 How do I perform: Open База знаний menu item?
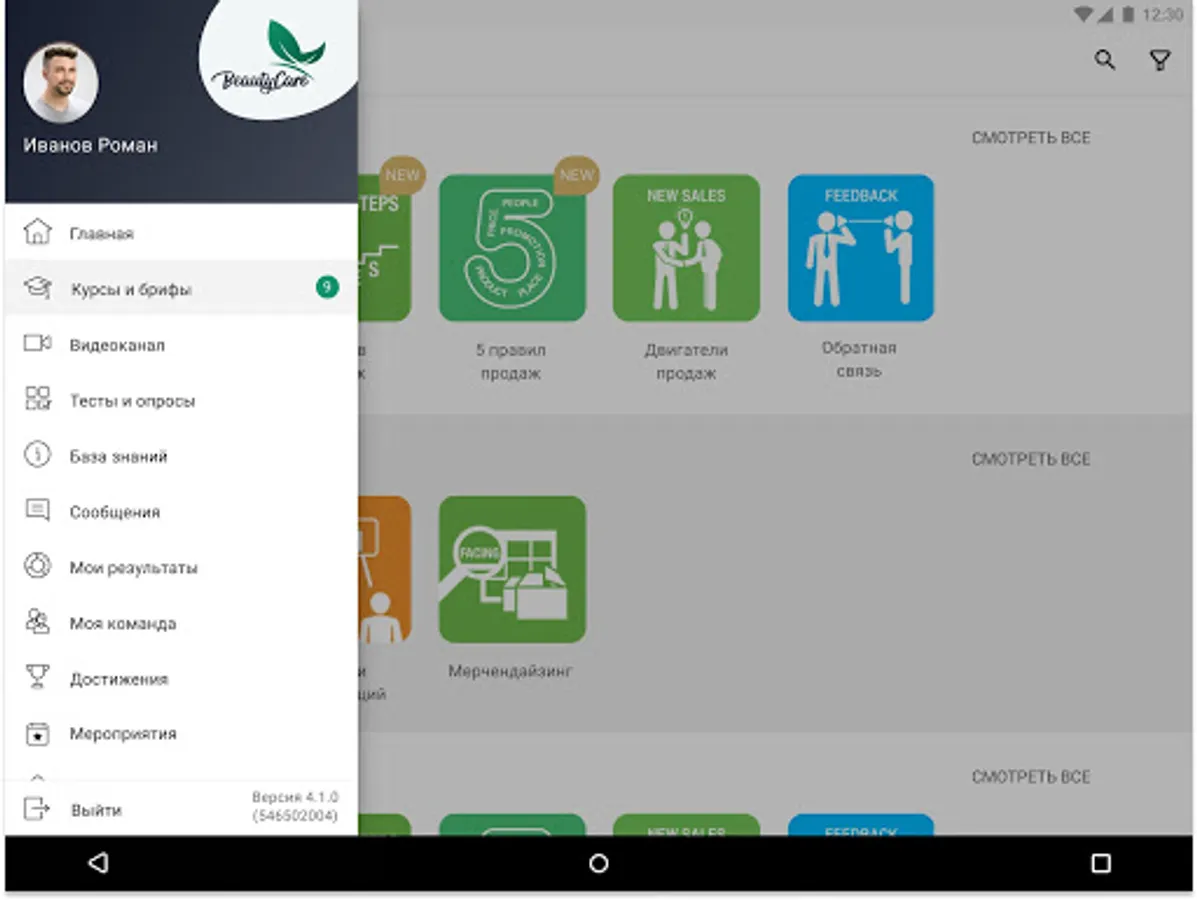181,455
